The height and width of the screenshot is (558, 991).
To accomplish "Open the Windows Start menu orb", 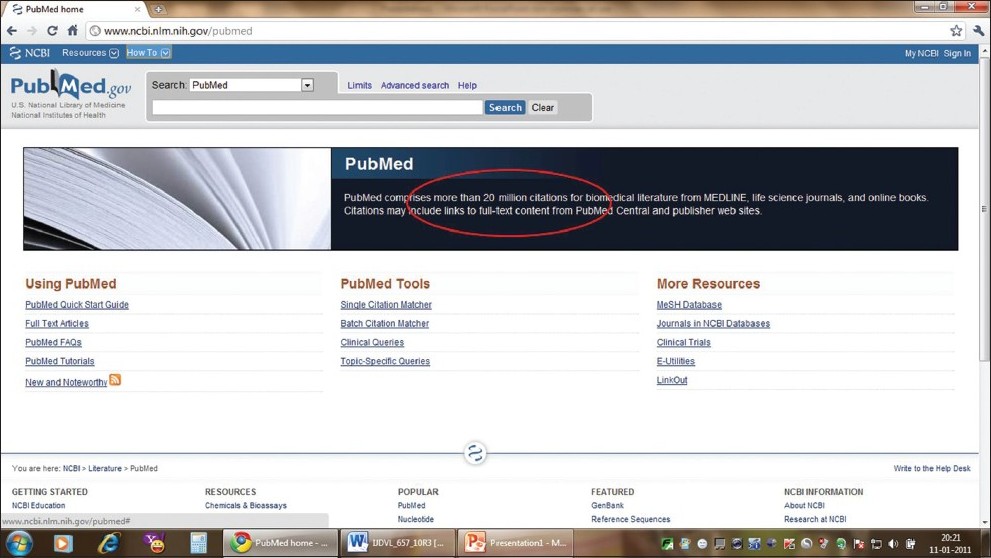I will [18, 543].
